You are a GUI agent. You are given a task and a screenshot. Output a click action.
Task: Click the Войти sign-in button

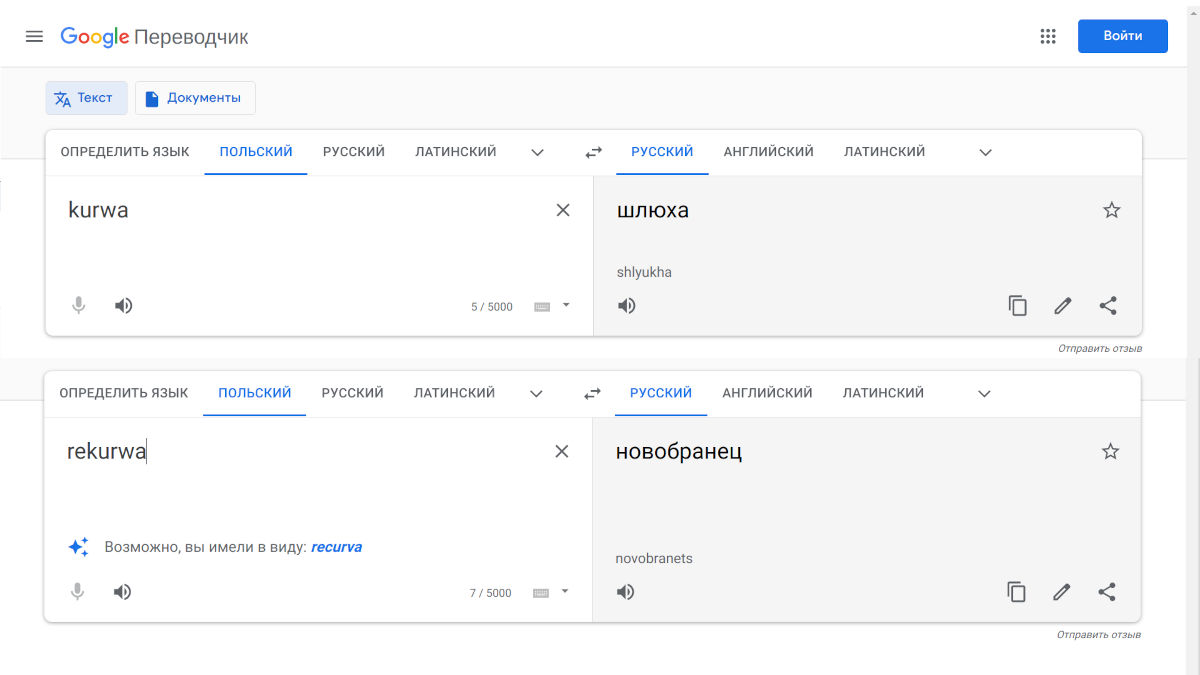[1122, 36]
